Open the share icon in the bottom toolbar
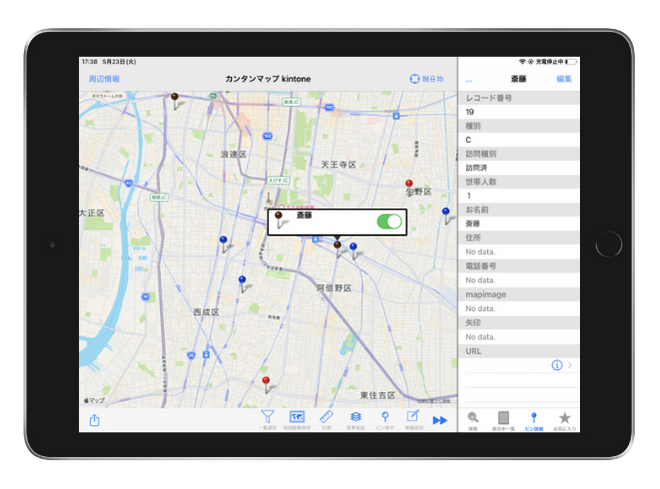The height and width of the screenshot is (489, 660). (94, 420)
